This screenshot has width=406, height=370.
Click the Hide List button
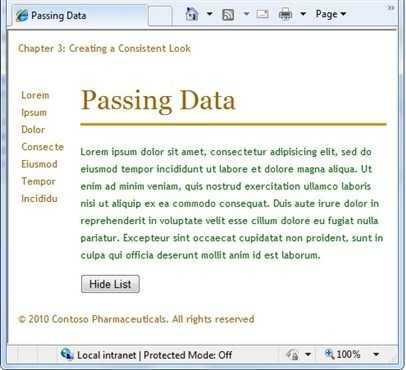(x=110, y=284)
